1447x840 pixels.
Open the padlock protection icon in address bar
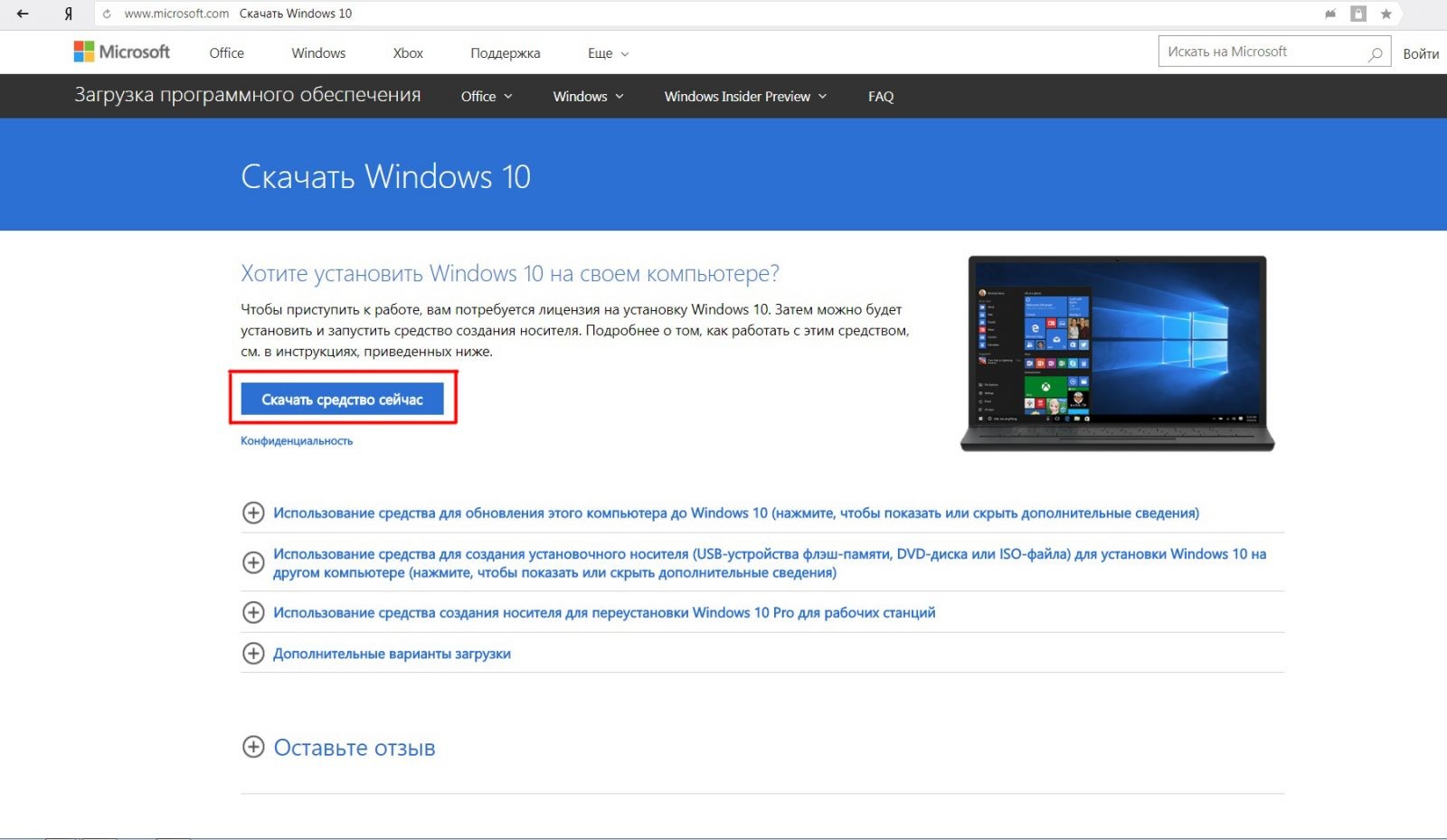pos(1358,14)
